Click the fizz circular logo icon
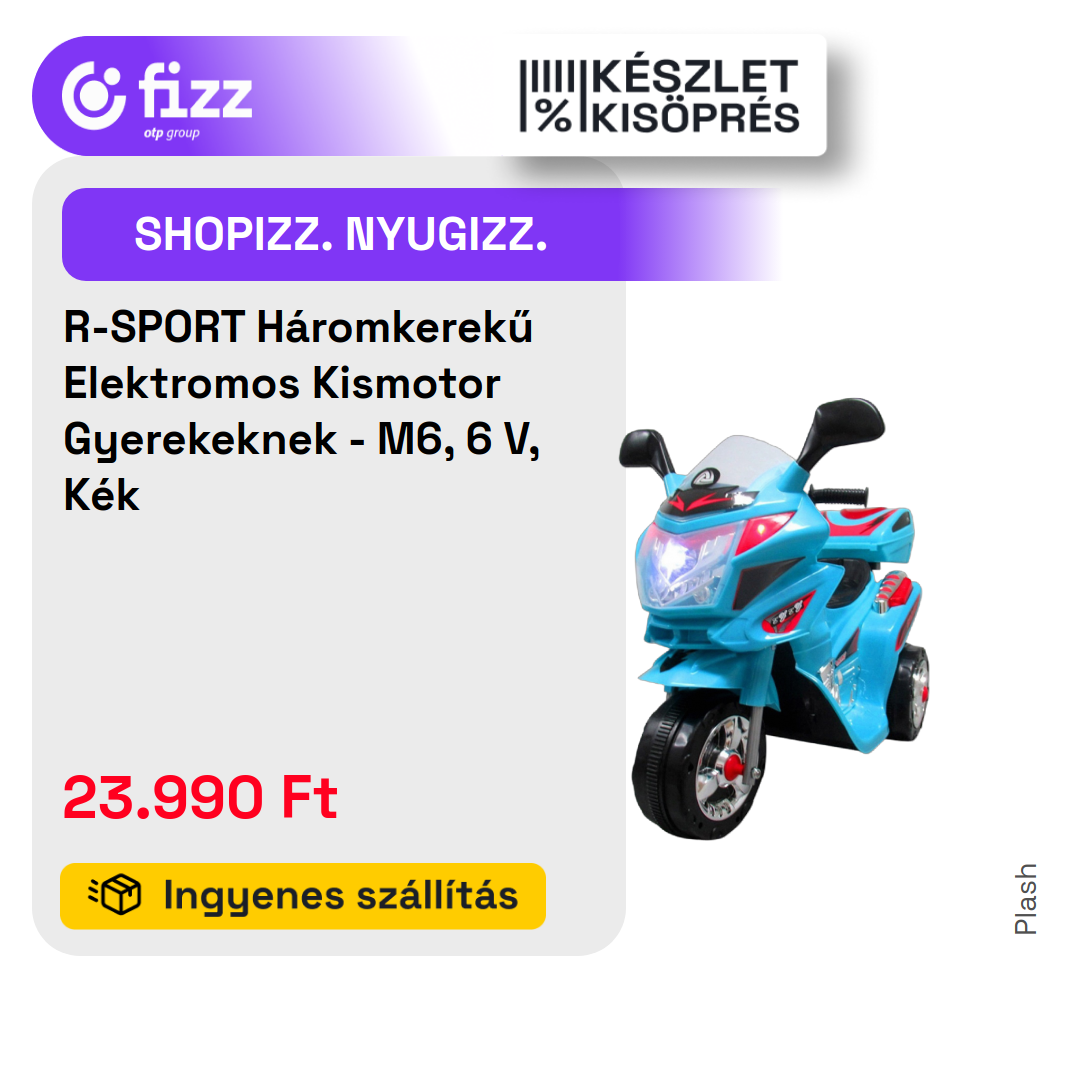This screenshot has height=1080, width=1080. [x=94, y=95]
